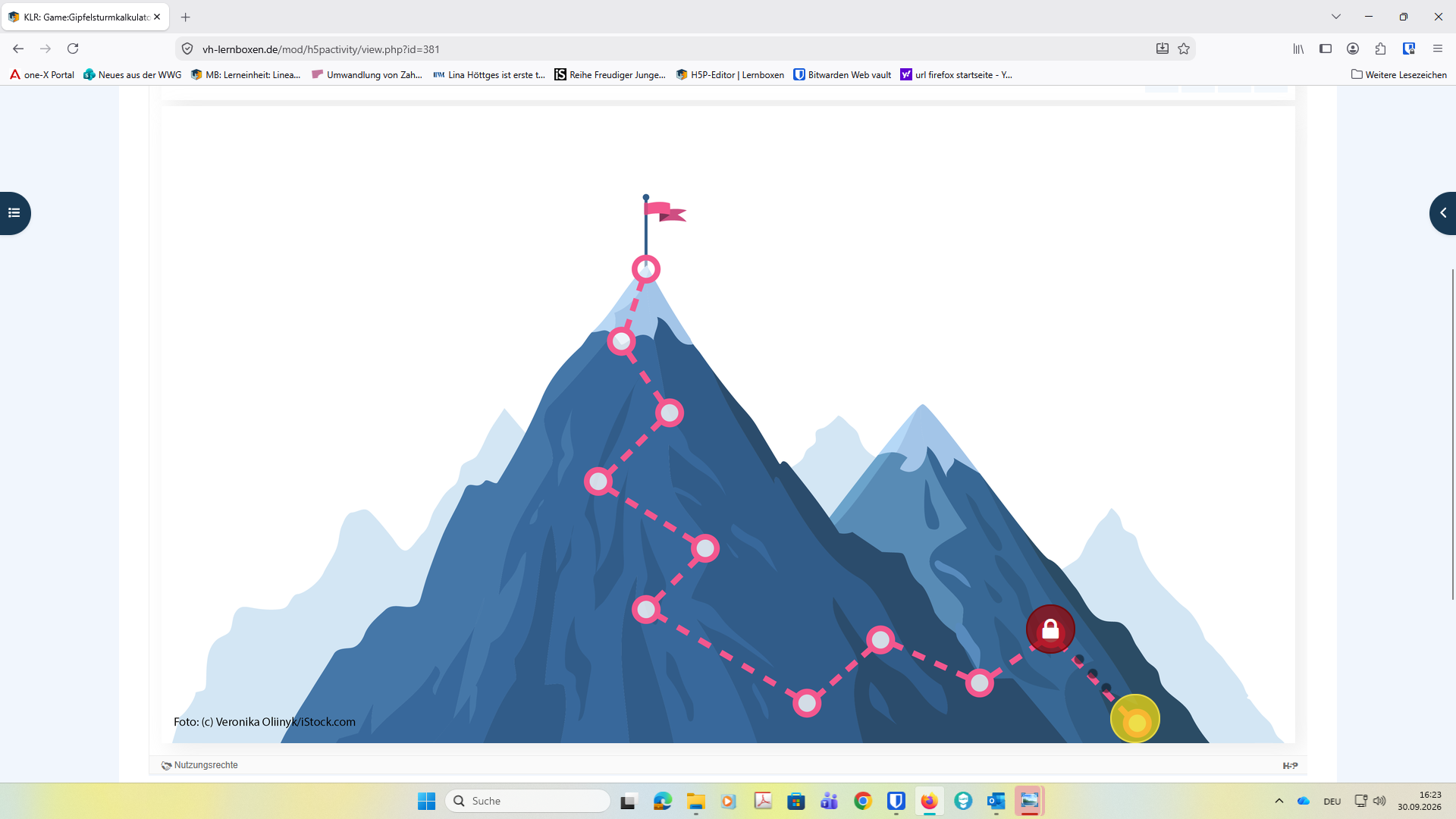The image size is (1456, 819).
Task: Open the Firefox application hamburger menu
Action: pos(1438,49)
